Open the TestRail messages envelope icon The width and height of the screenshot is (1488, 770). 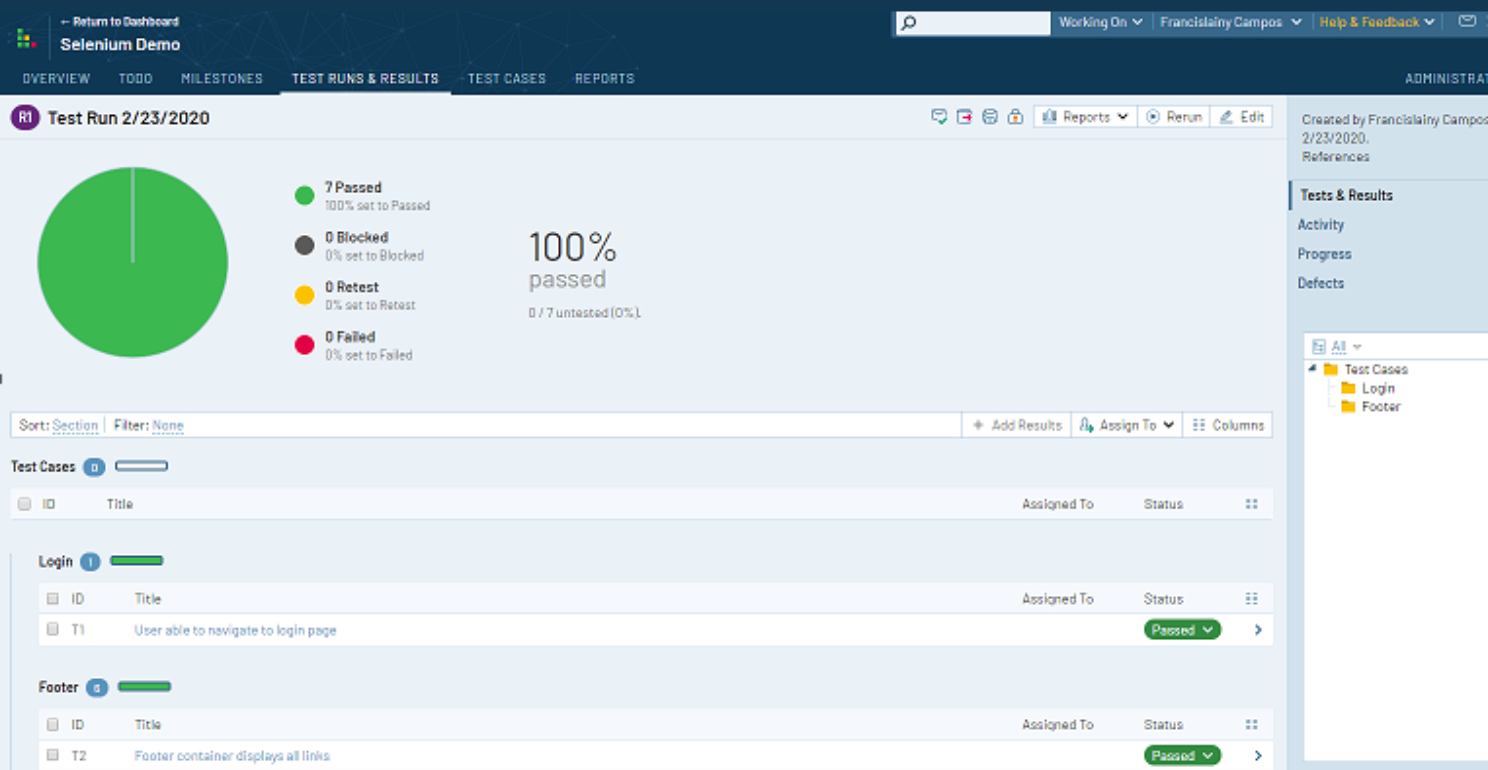(1465, 21)
